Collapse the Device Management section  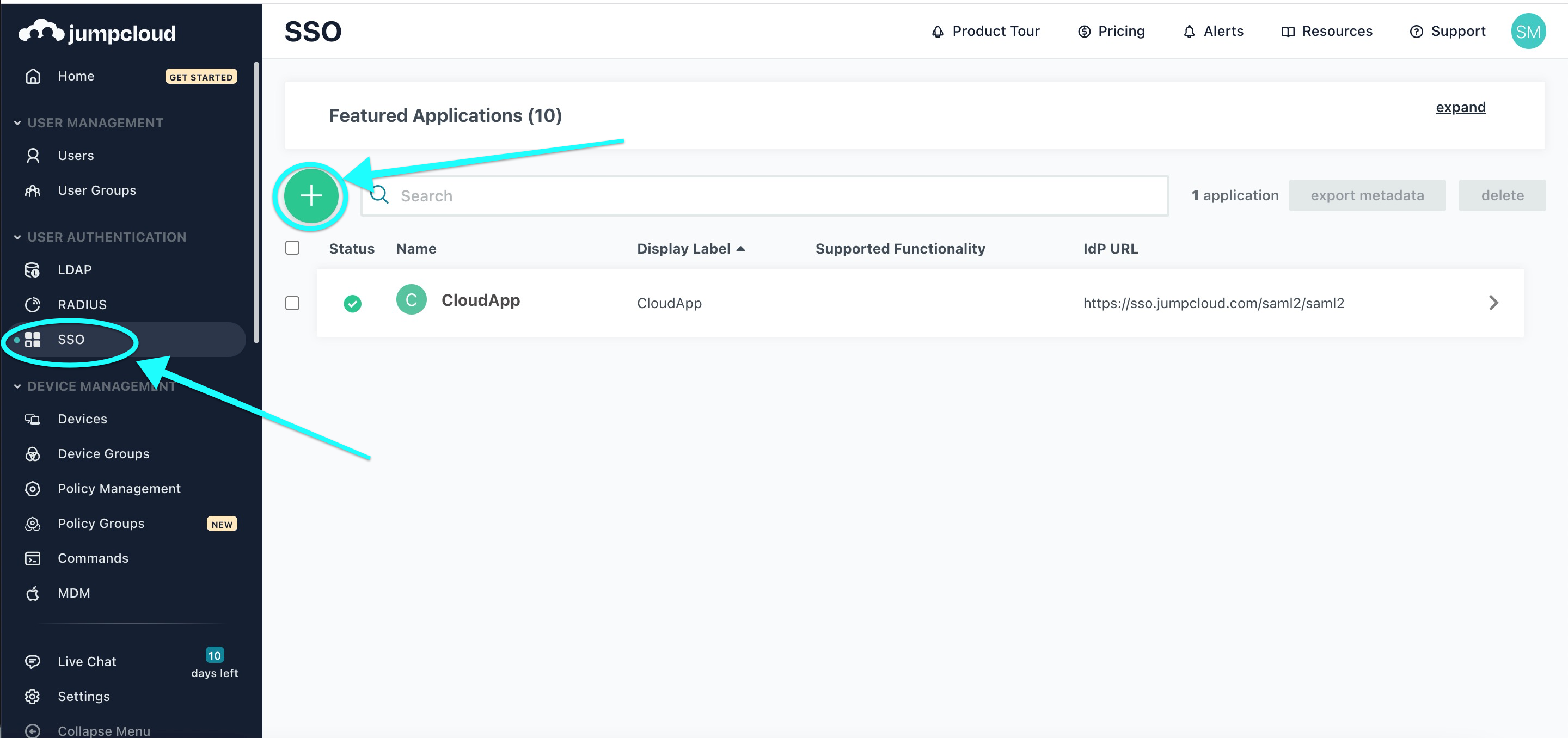click(x=17, y=386)
